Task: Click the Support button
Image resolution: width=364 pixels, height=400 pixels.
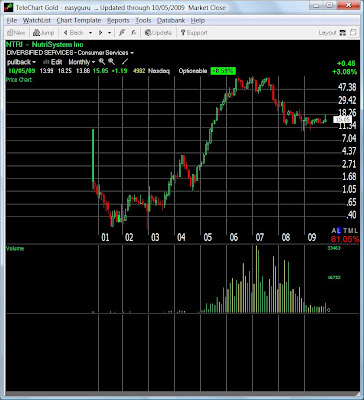Action: (x=194, y=33)
